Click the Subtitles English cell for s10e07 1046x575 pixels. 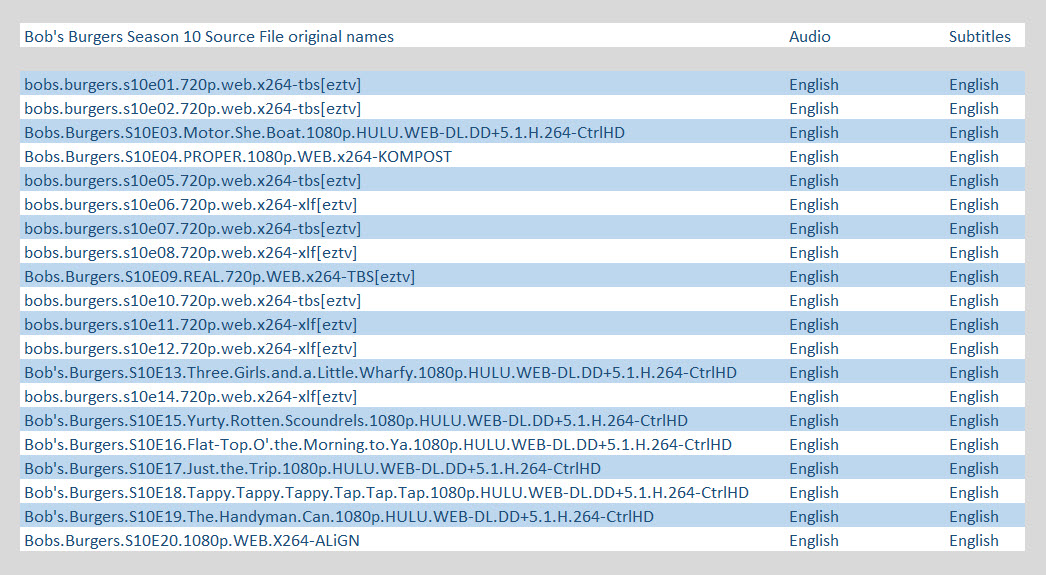click(973, 229)
